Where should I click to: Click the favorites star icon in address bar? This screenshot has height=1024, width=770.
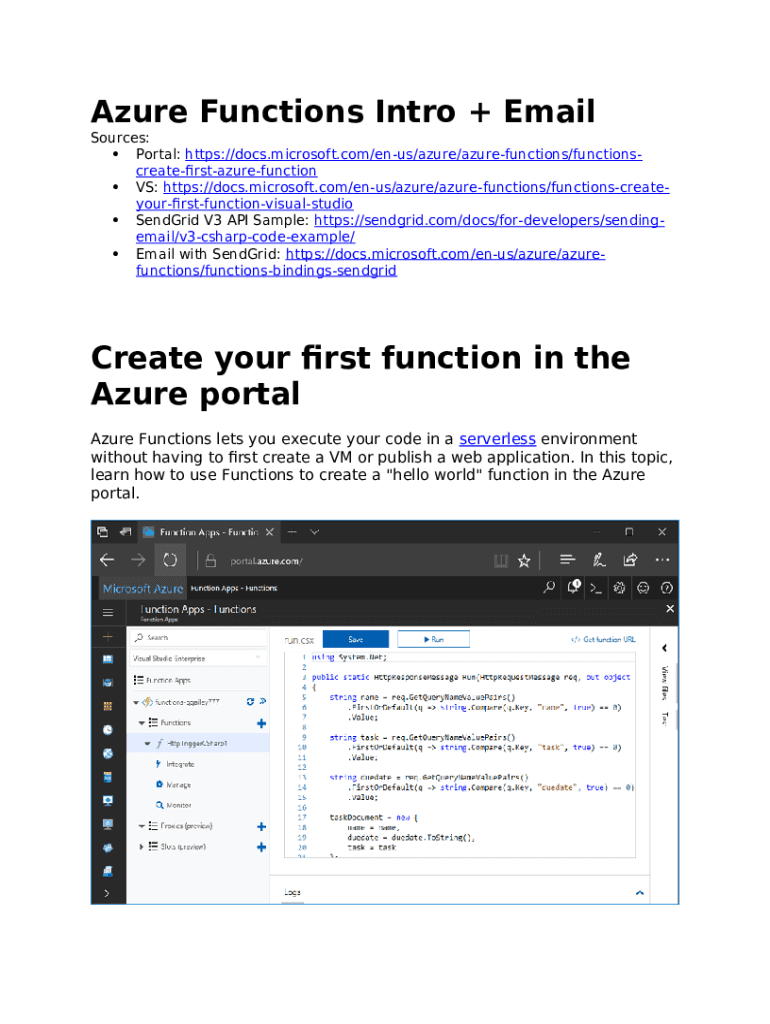pyautogui.click(x=526, y=560)
